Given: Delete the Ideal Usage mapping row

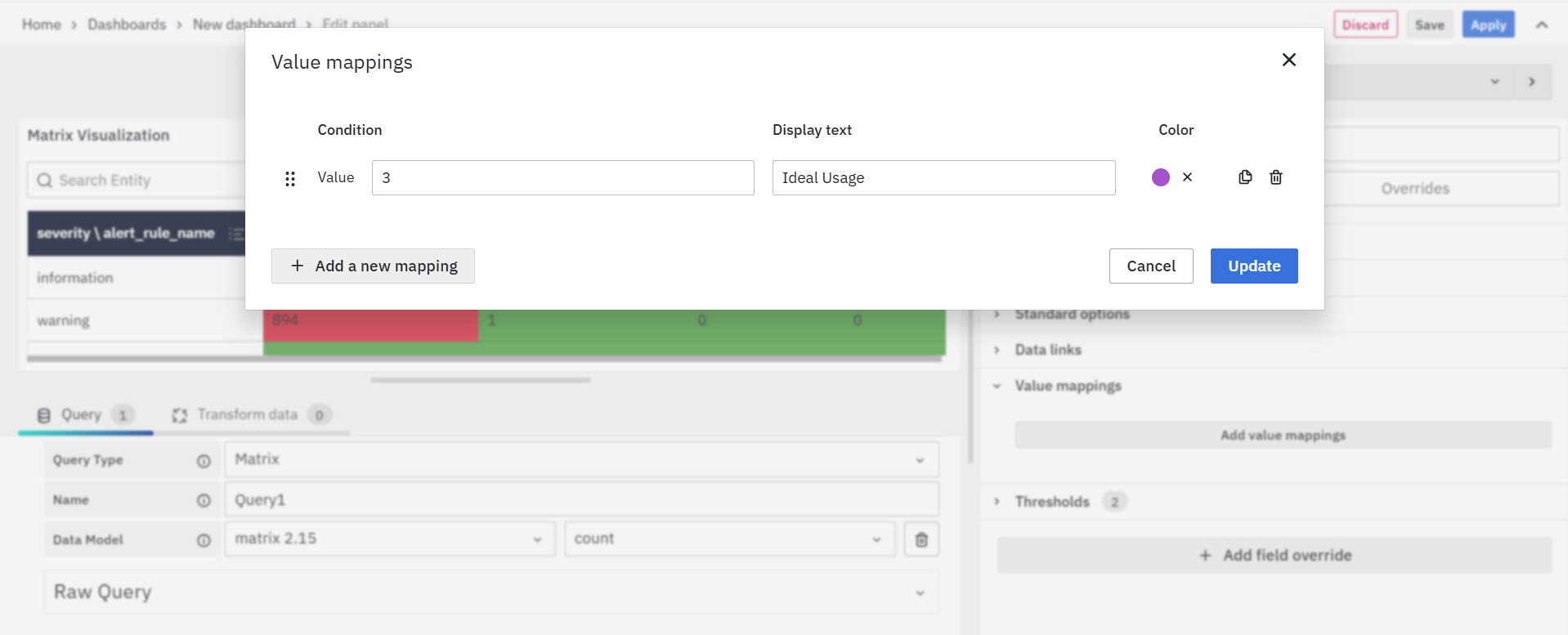Looking at the screenshot, I should tap(1275, 177).
